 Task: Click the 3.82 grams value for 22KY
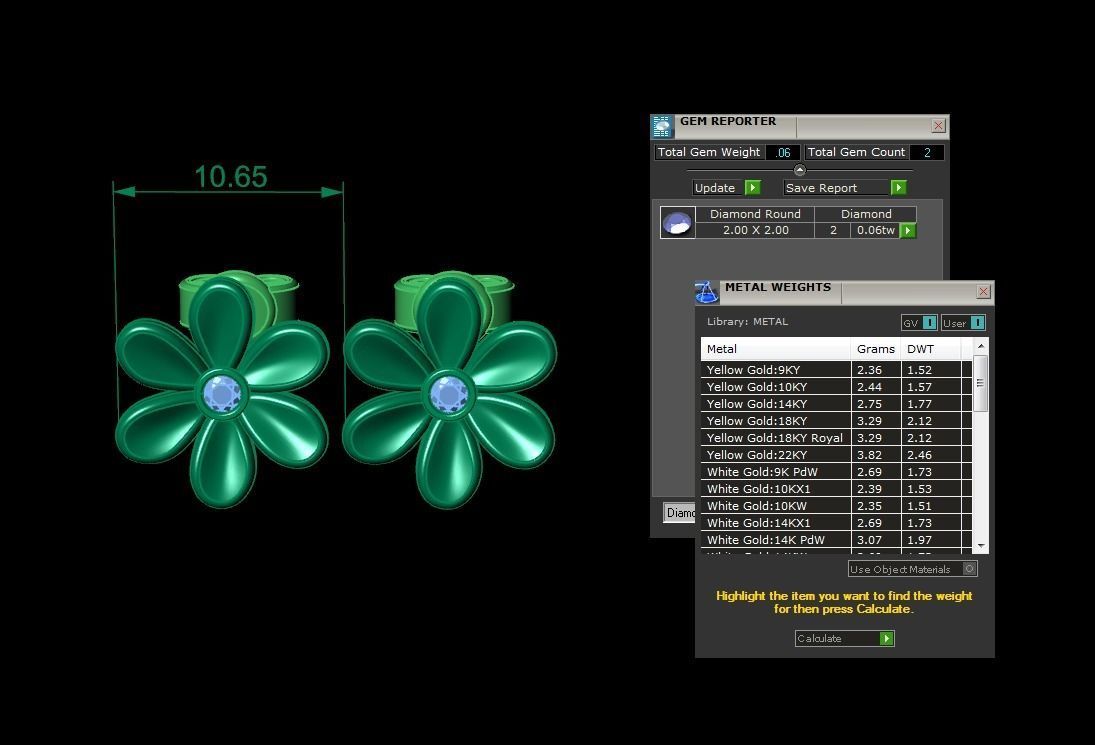click(869, 455)
